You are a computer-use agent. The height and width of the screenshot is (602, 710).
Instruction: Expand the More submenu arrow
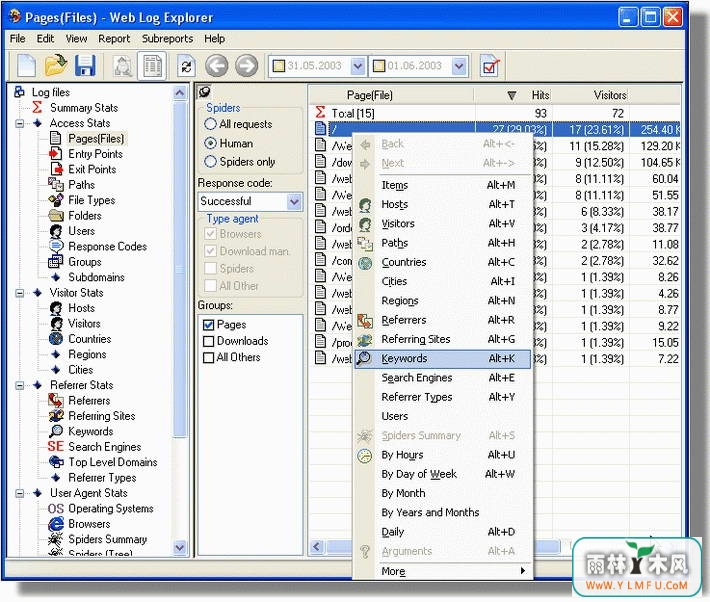[x=523, y=571]
